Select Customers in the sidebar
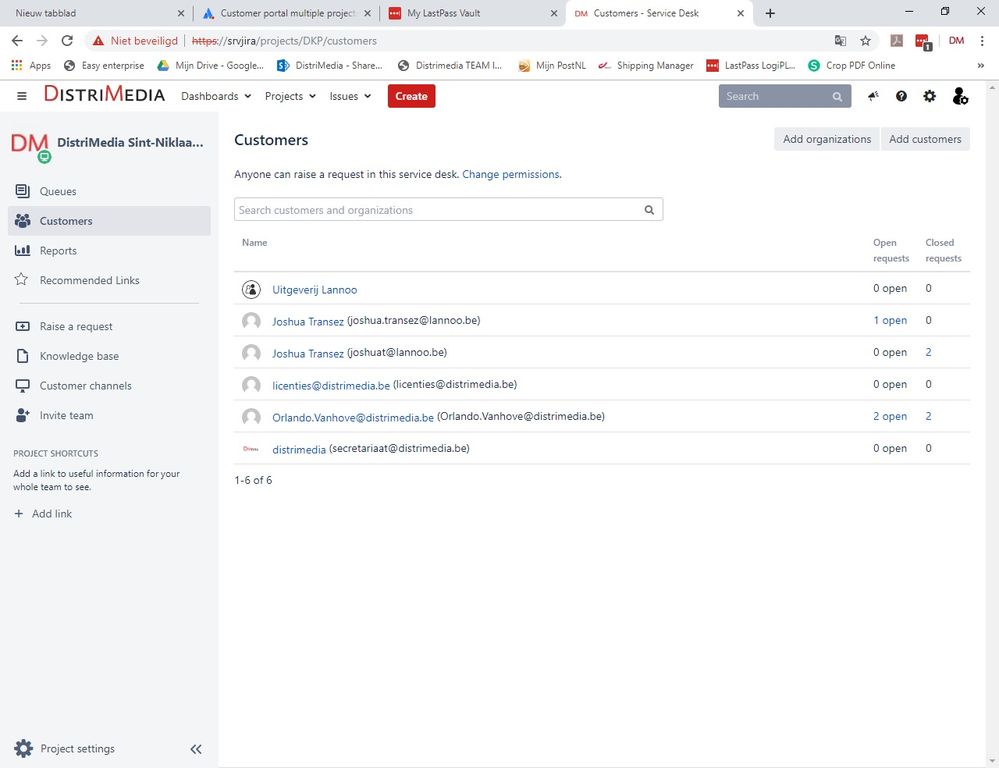The width and height of the screenshot is (999, 768). point(109,221)
